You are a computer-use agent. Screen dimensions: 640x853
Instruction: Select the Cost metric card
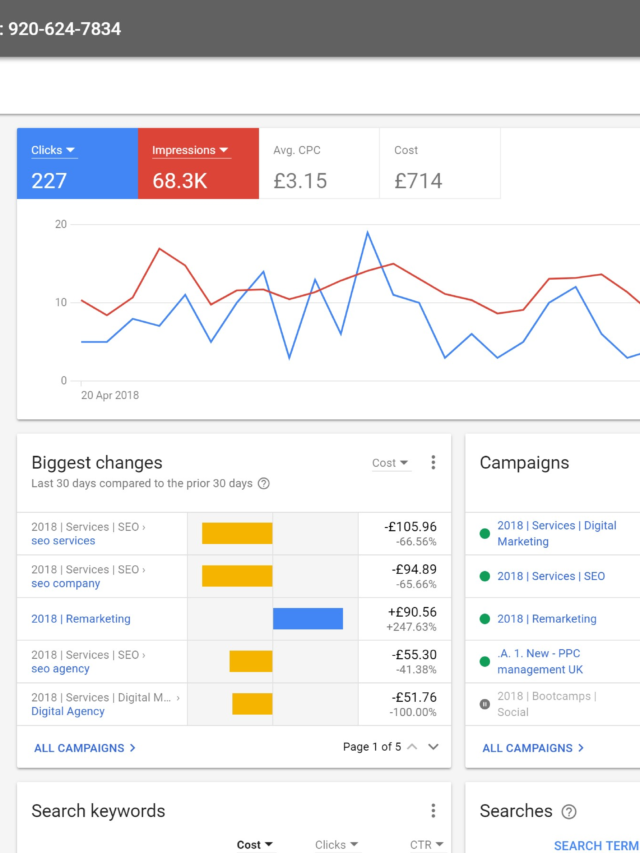tap(440, 165)
